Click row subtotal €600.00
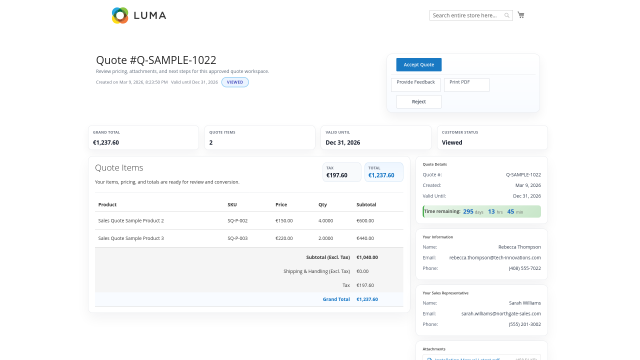 (365, 221)
